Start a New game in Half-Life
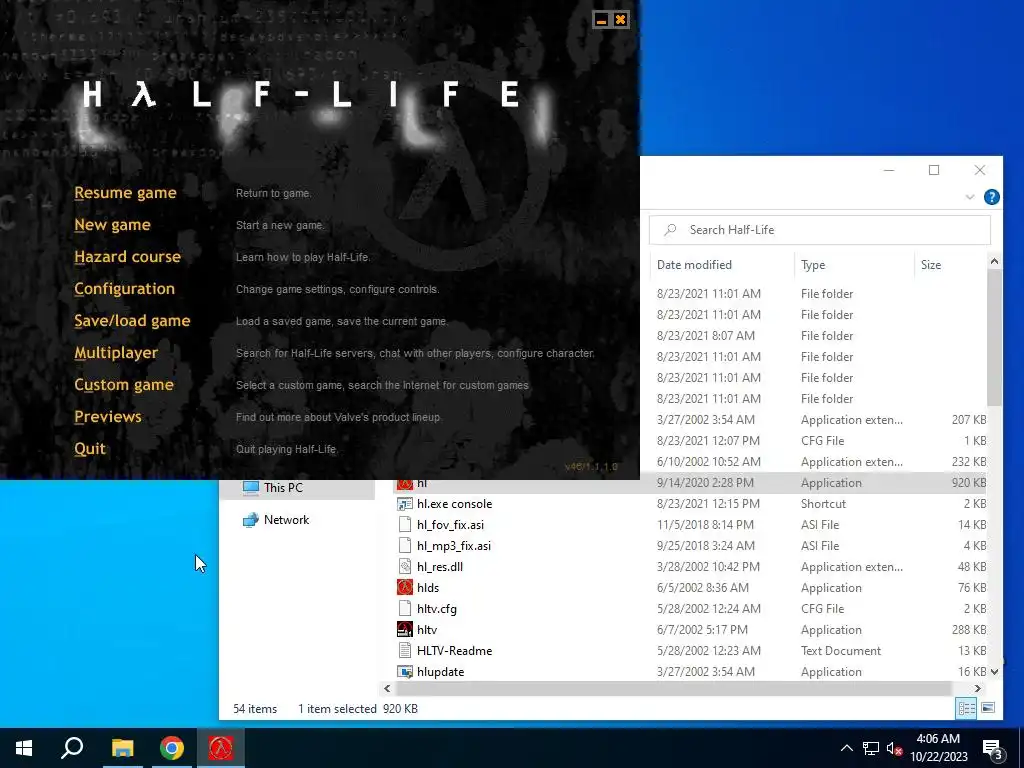Viewport: 1024px width, 768px height. pyautogui.click(x=112, y=225)
